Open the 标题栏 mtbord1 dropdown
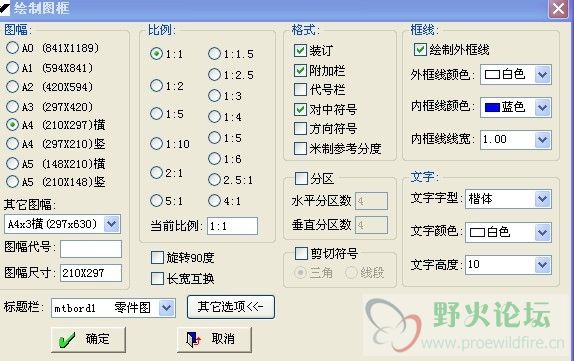Viewport: 574px width, 361px height. coord(167,308)
